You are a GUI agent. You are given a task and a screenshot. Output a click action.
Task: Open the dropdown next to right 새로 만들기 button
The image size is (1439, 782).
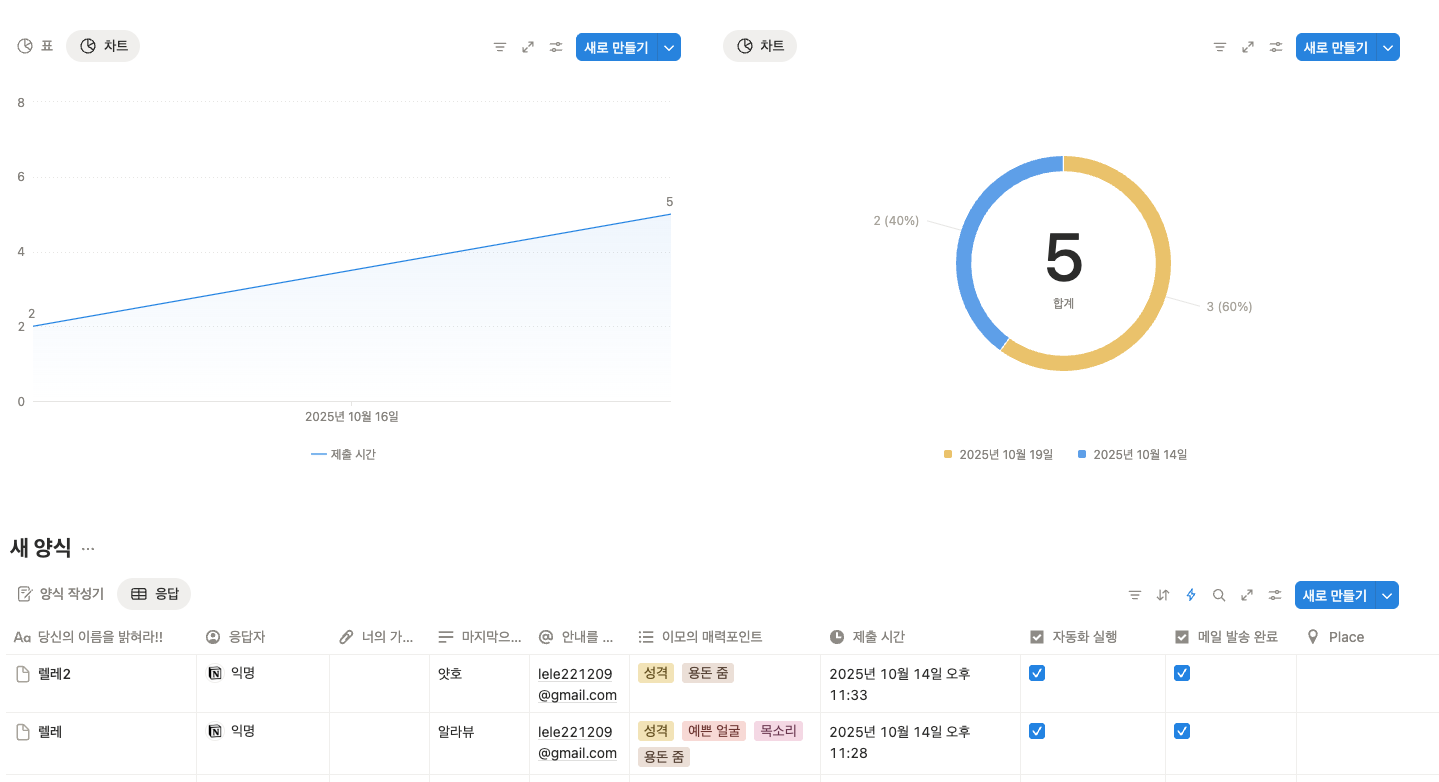(1387, 46)
